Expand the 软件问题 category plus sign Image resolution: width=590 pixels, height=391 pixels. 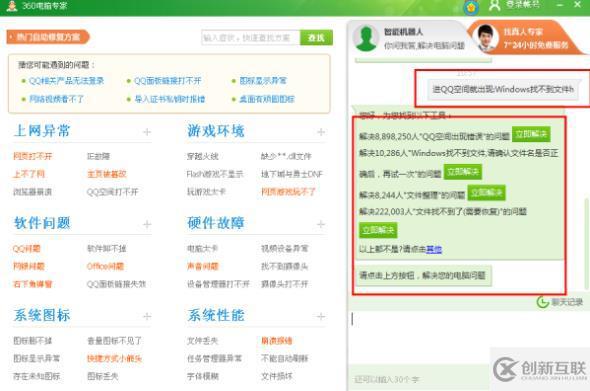click(x=147, y=224)
